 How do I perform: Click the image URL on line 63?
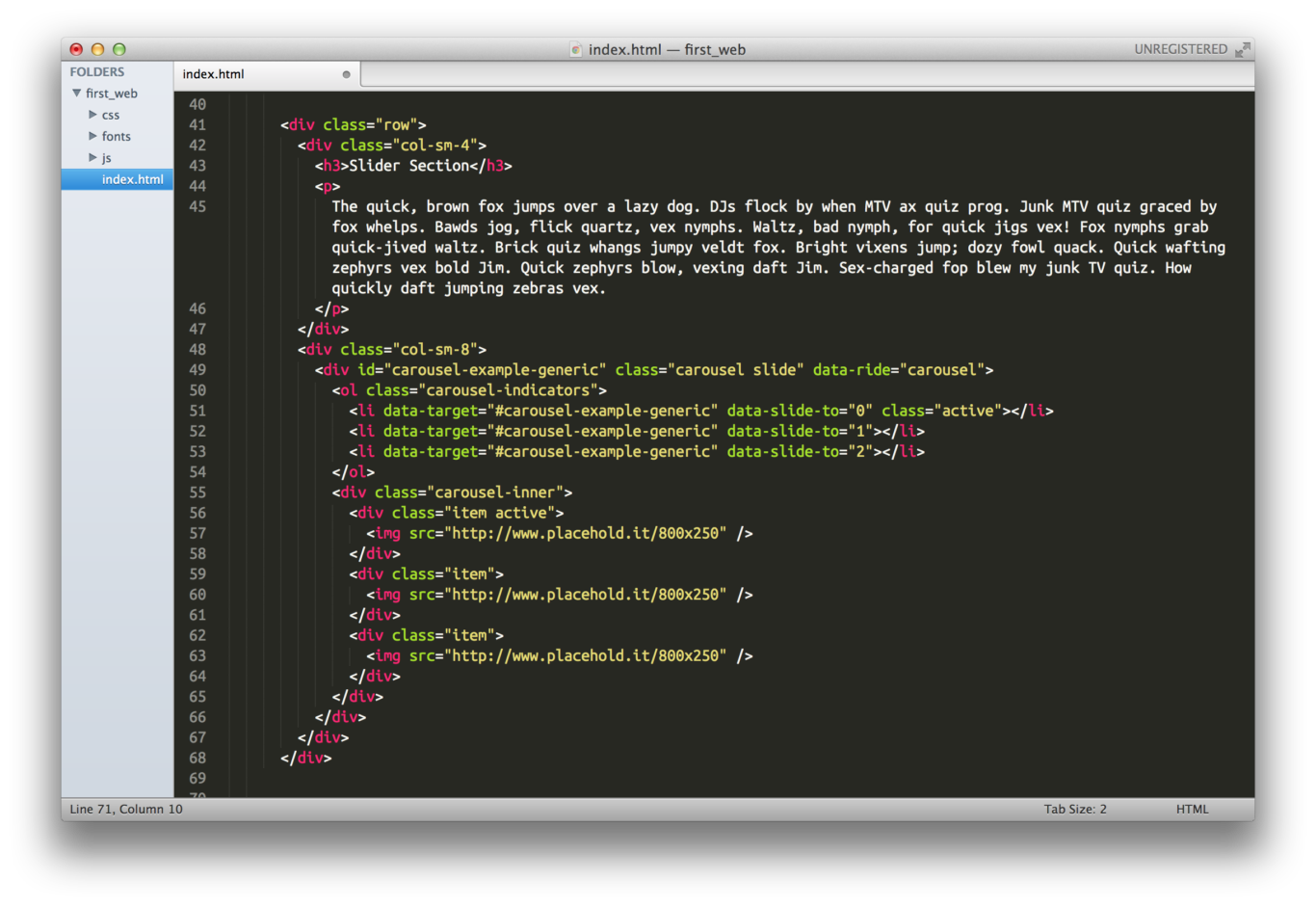click(x=590, y=656)
